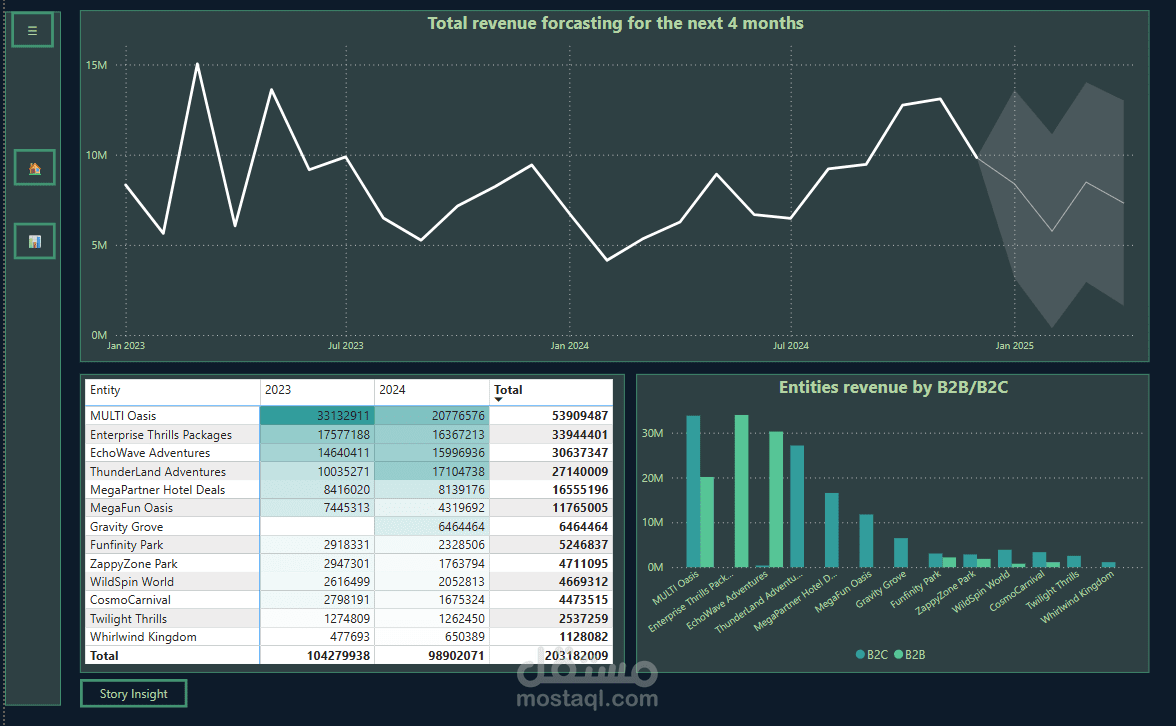The image size is (1176, 726).
Task: Open the Story Insight button
Action: pos(134,694)
